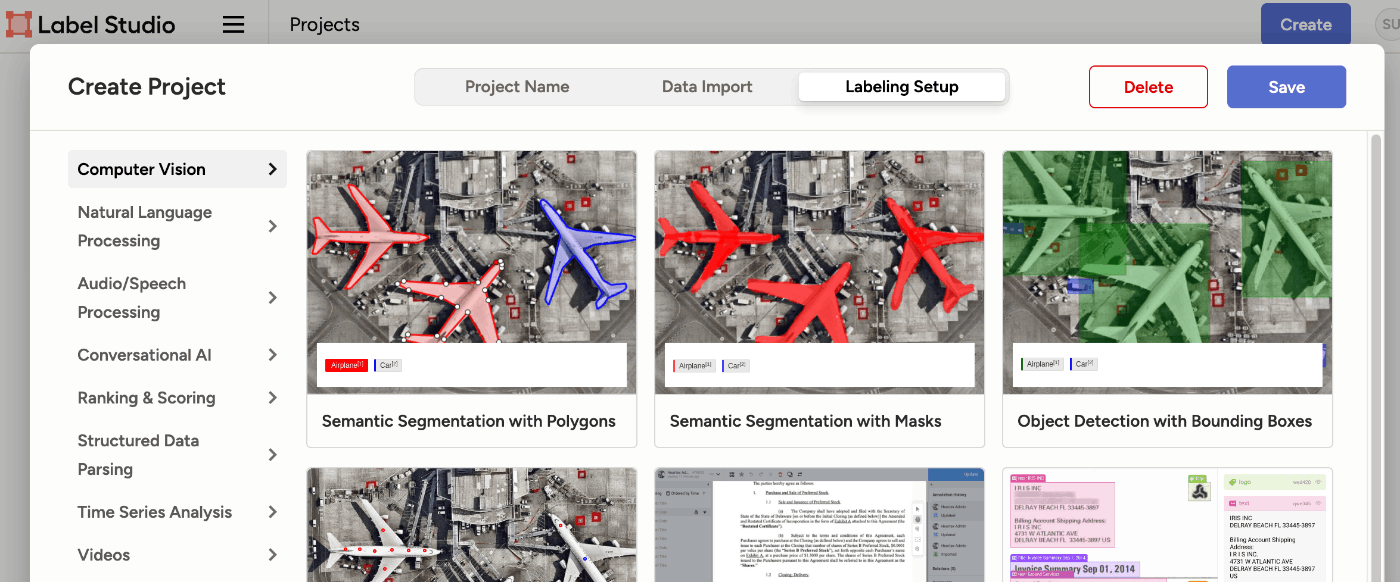Click Airplane label in Bounding Boxes preview
1400x582 pixels.
click(x=1042, y=365)
